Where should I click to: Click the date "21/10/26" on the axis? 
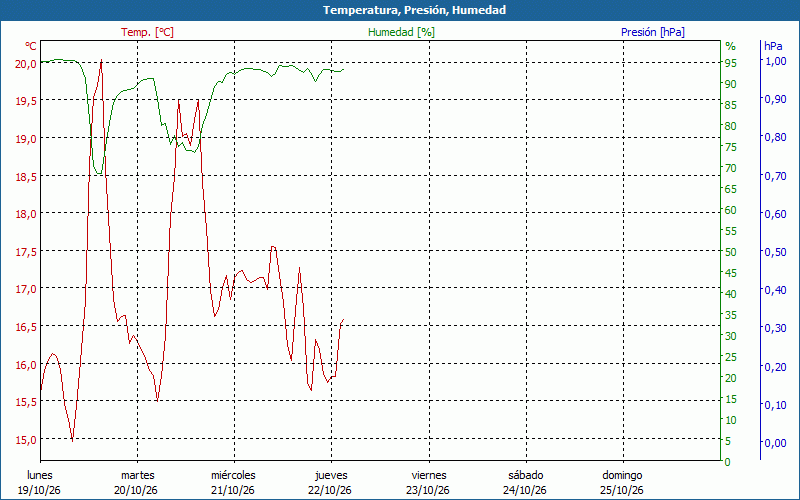pyautogui.click(x=233, y=490)
